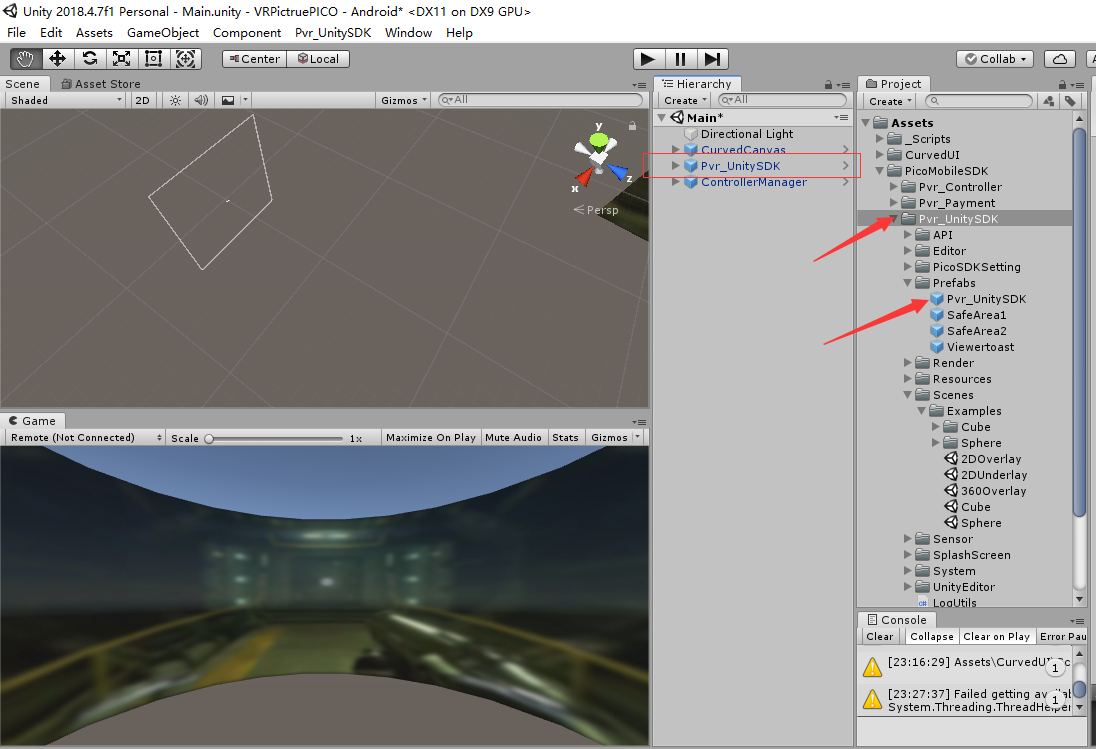Click the Step frame button

(712, 58)
